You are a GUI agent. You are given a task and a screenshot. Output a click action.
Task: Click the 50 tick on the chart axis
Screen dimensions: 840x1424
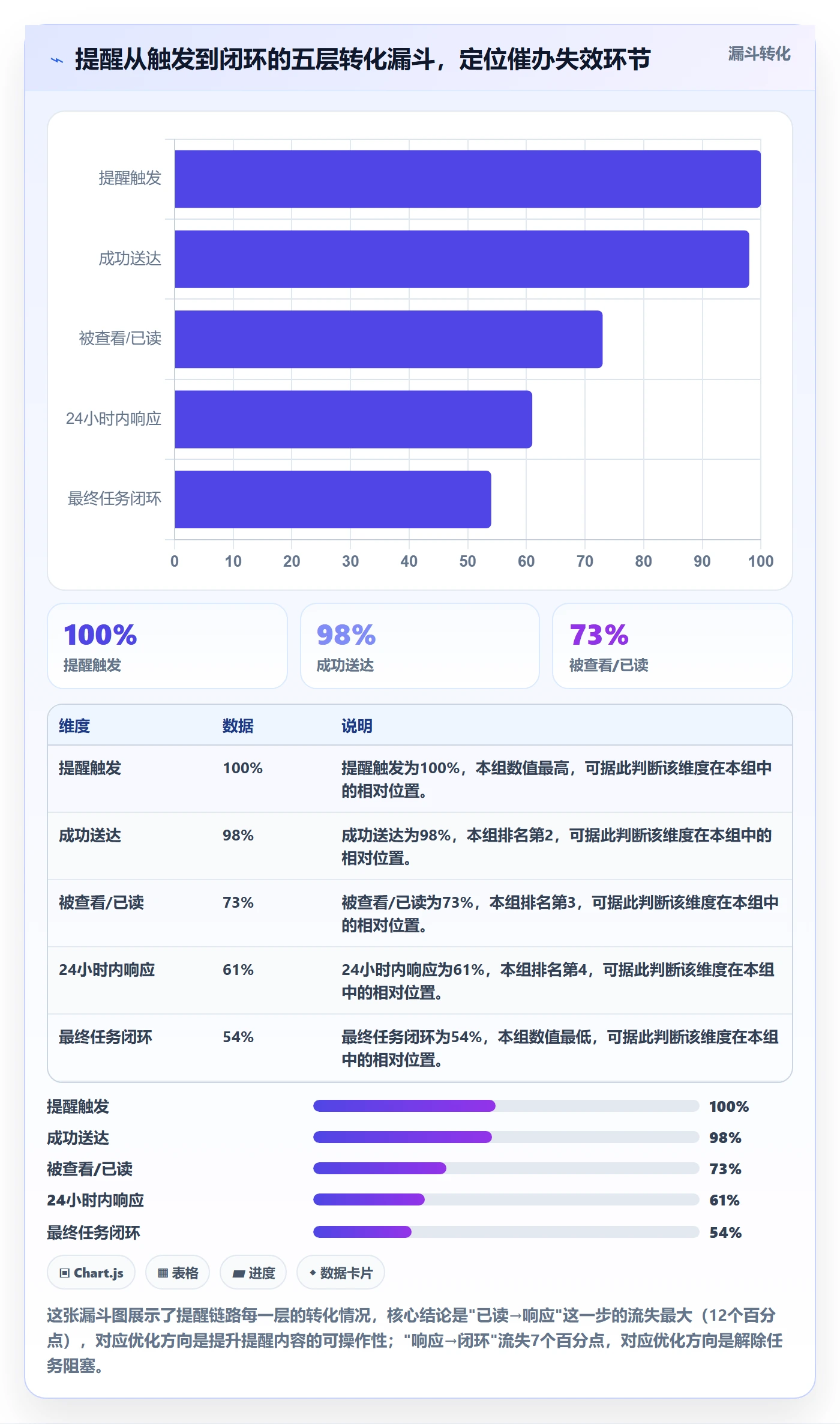click(x=467, y=561)
